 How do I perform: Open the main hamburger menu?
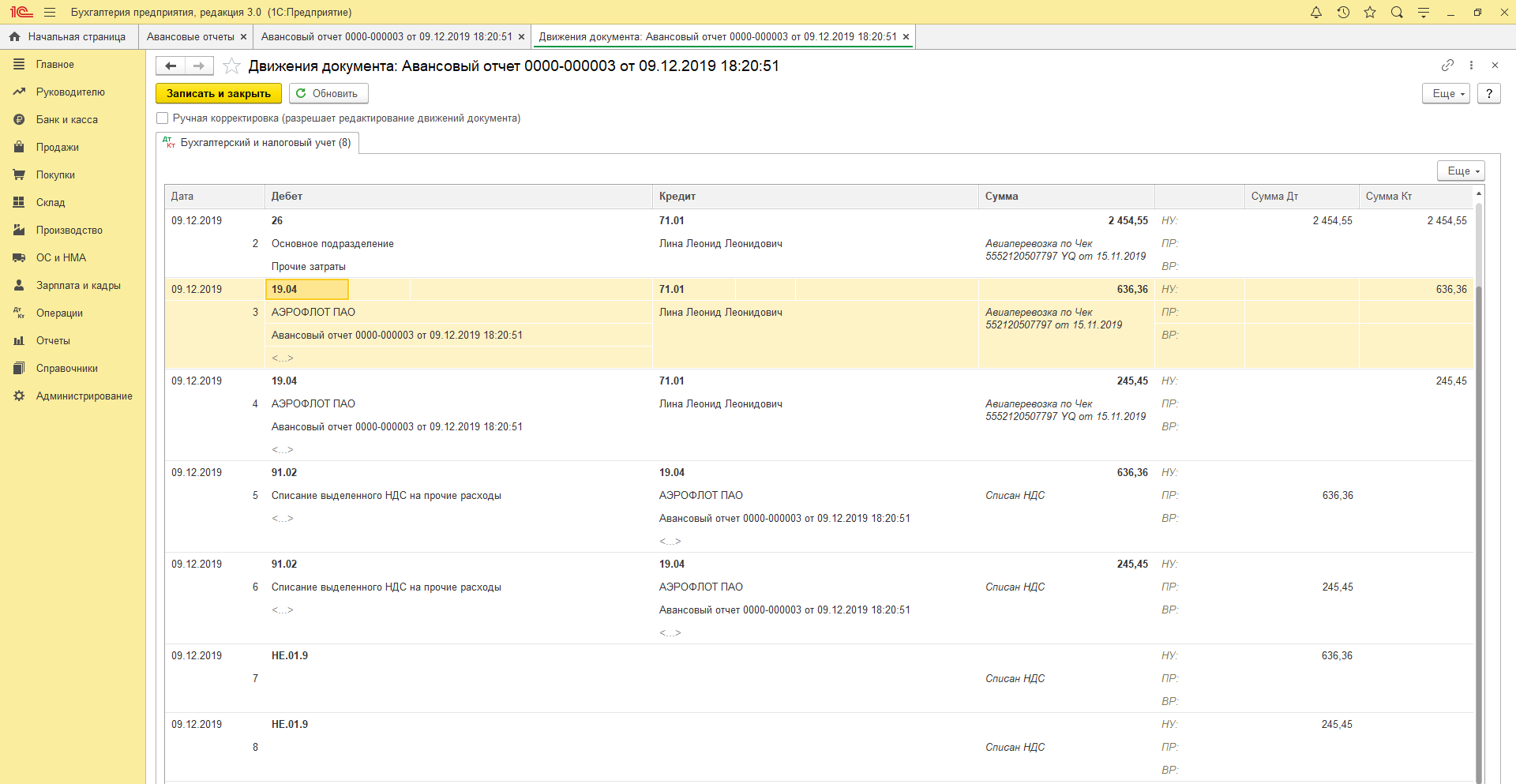click(50, 13)
